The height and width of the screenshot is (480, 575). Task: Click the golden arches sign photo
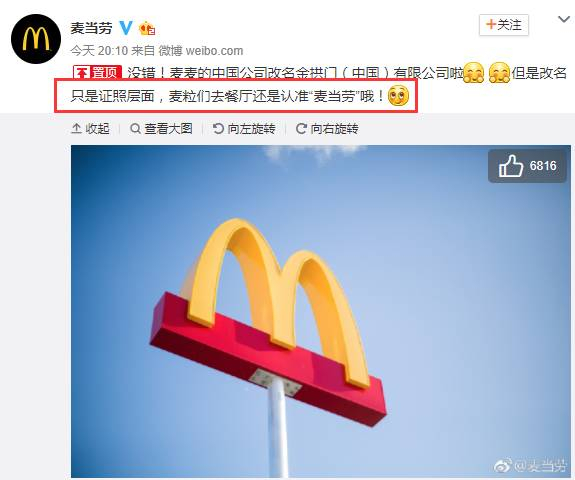pos(321,311)
